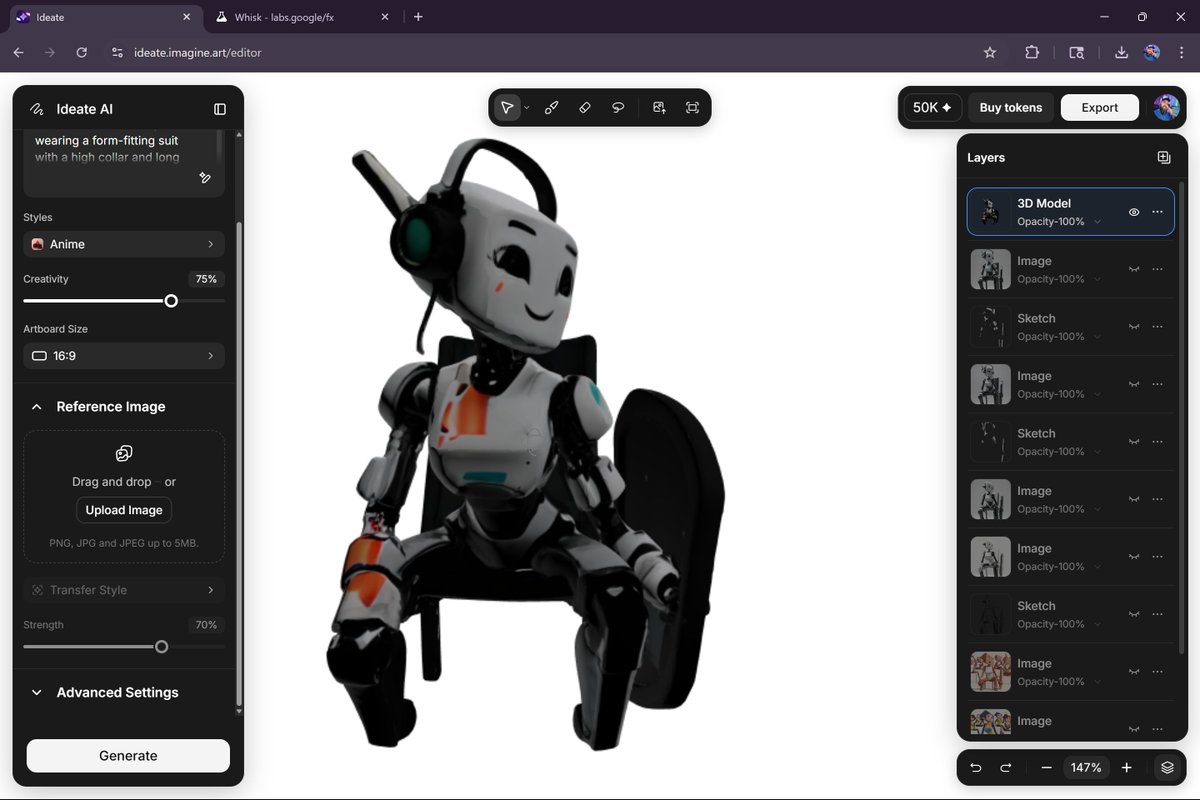Open the 3D Model layer options menu

[1156, 211]
